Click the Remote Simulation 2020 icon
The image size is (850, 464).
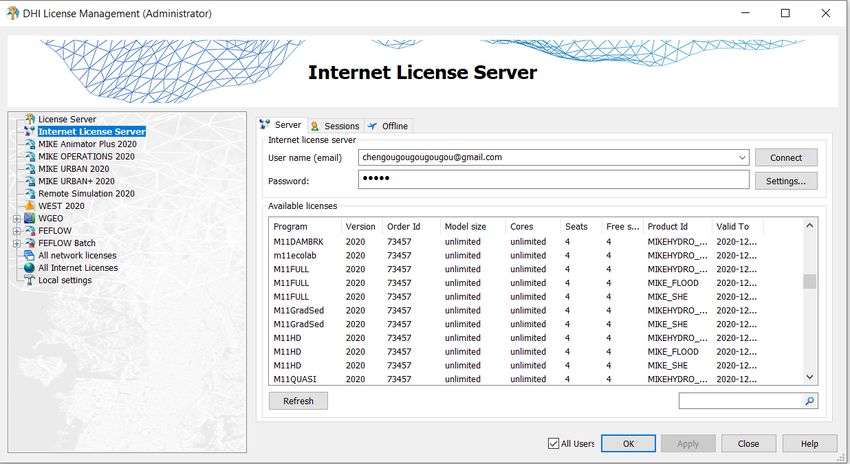[x=30, y=194]
